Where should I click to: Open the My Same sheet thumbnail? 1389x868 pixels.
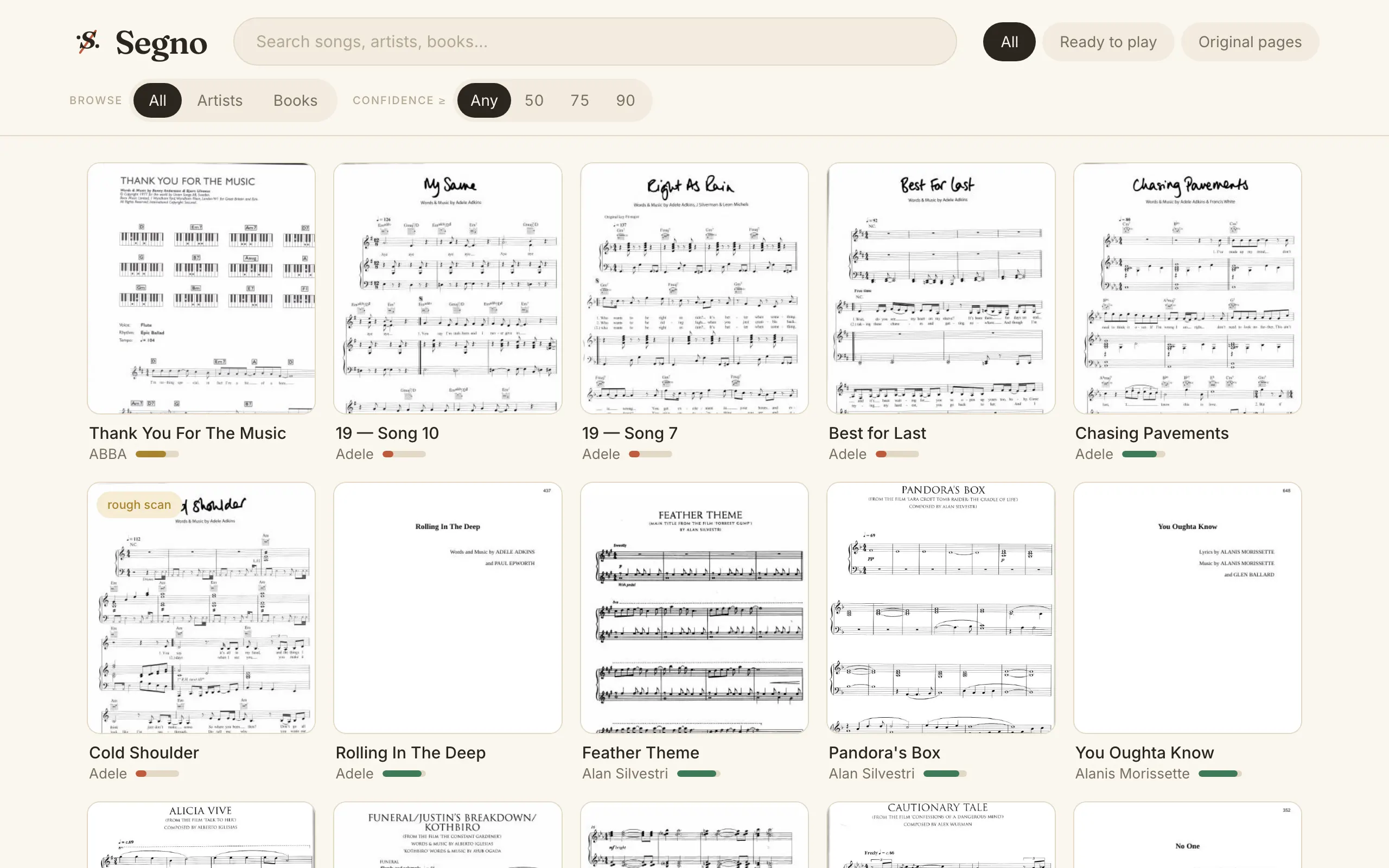(x=448, y=288)
